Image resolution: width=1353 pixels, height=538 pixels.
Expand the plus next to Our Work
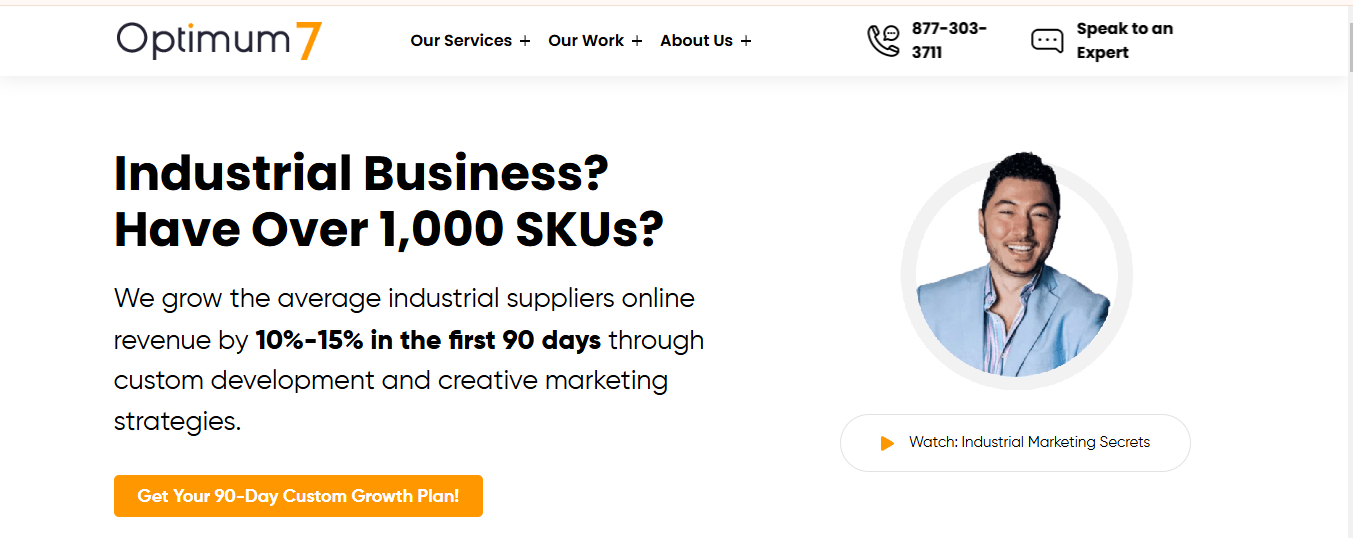click(x=637, y=41)
